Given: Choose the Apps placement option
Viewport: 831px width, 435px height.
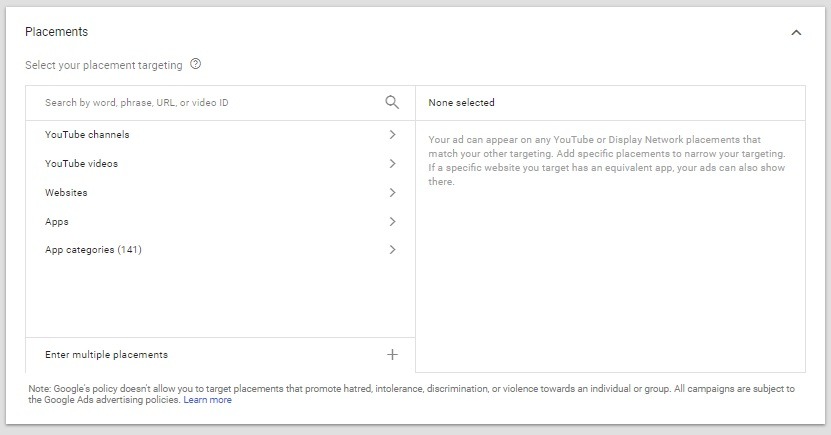Looking at the screenshot, I should 220,221.
